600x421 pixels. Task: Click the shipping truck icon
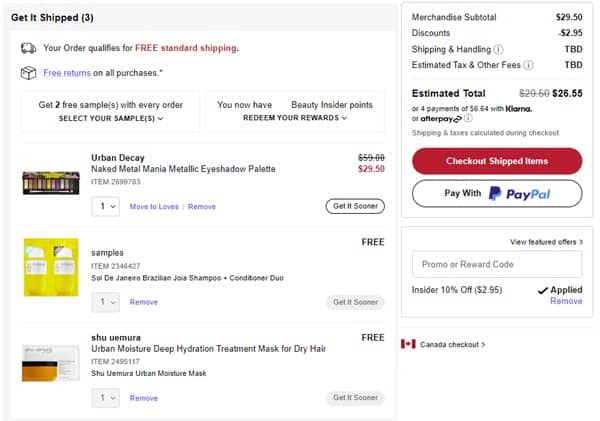click(x=28, y=48)
